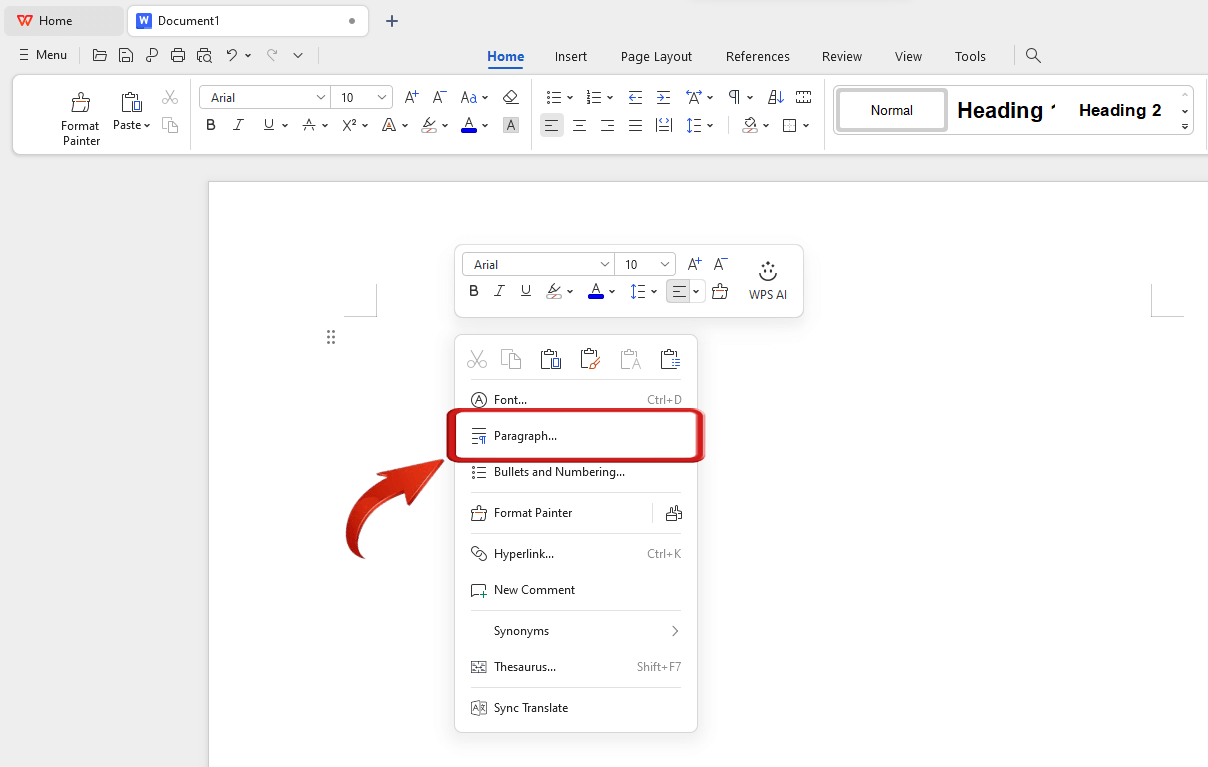Click Align Right icon in ribbon
1208x767 pixels.
click(607, 125)
